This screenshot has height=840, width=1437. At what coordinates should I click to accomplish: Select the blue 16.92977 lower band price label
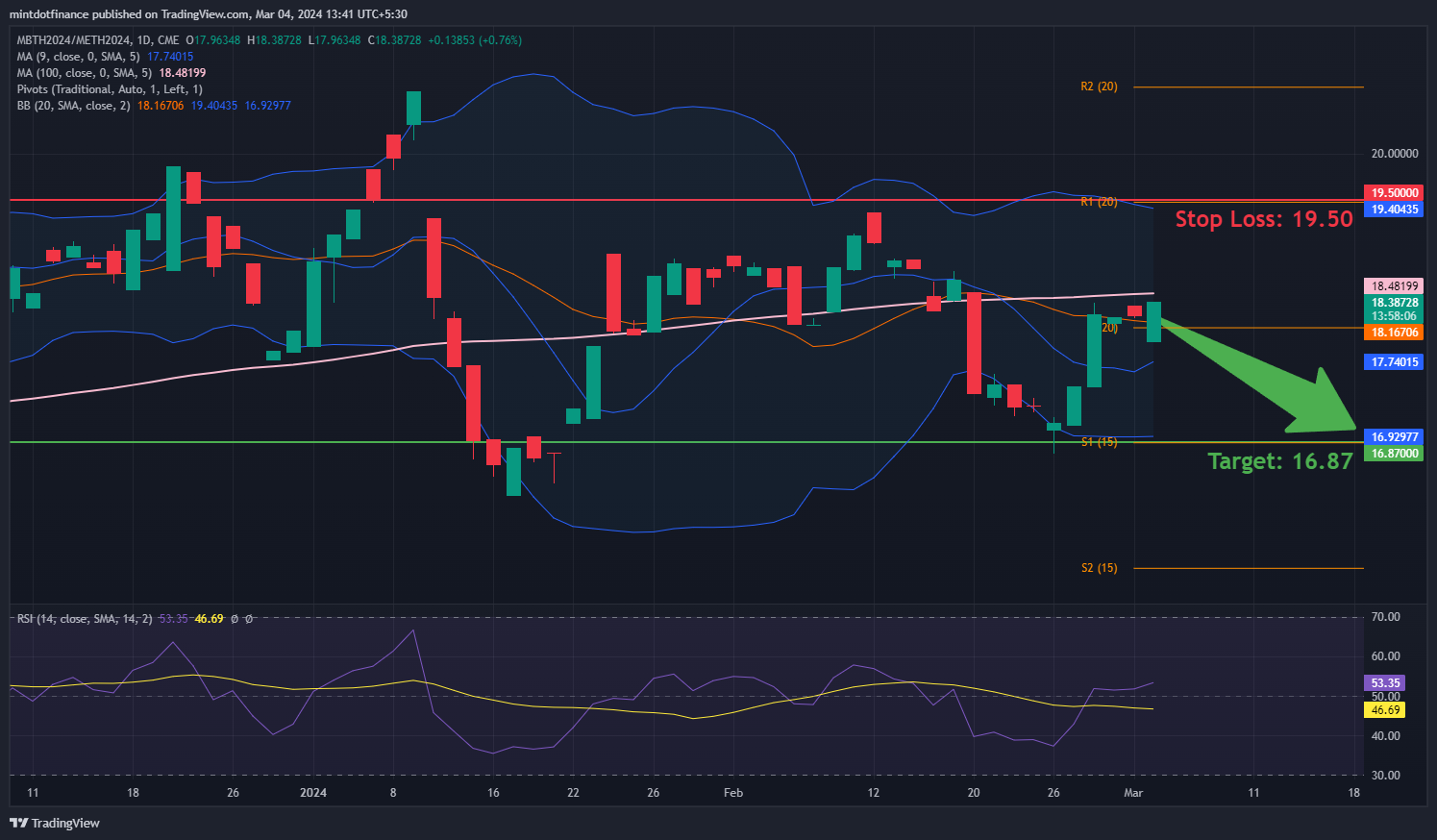pos(1395,437)
